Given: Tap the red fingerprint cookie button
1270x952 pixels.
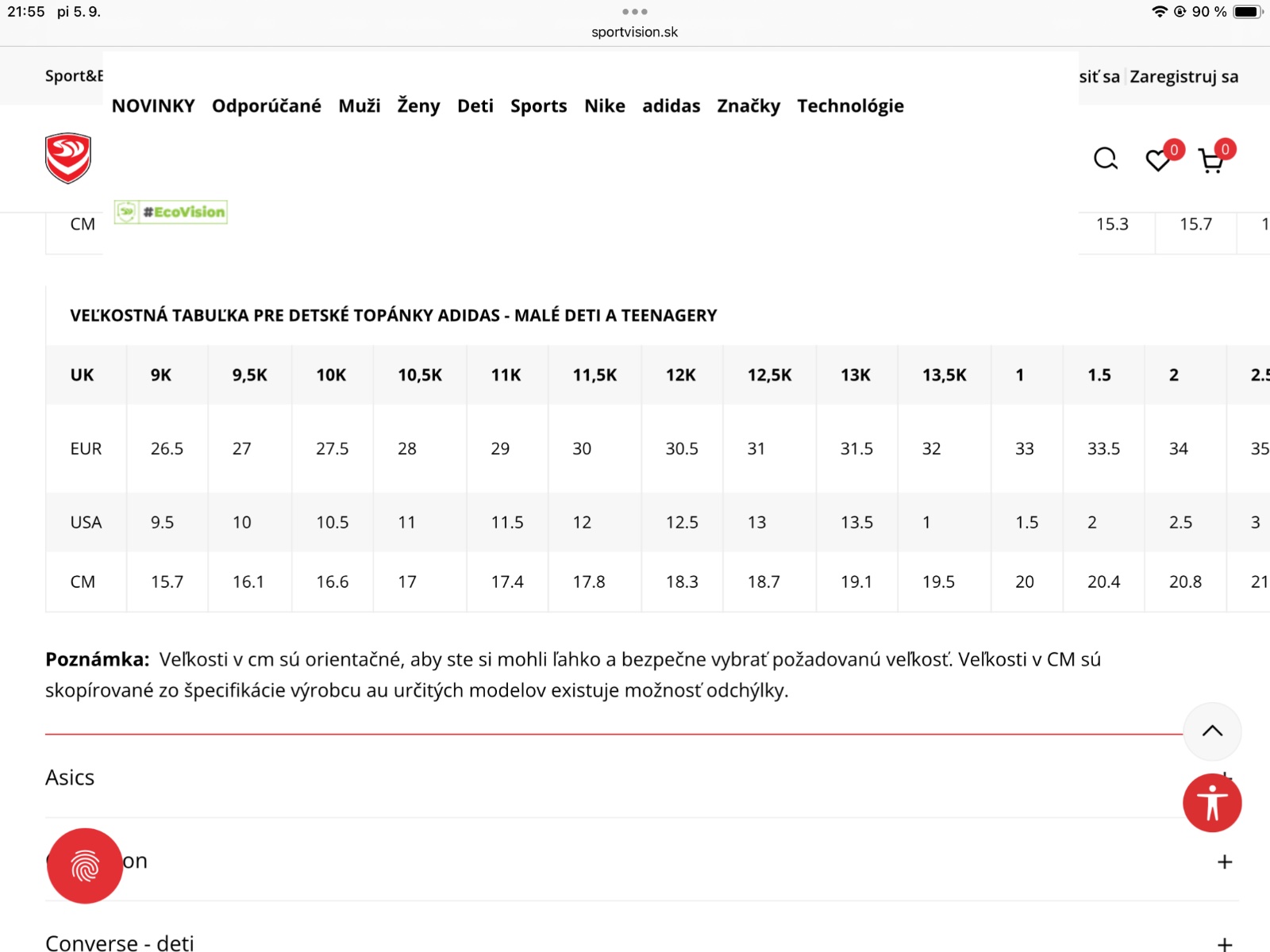Looking at the screenshot, I should (x=85, y=866).
